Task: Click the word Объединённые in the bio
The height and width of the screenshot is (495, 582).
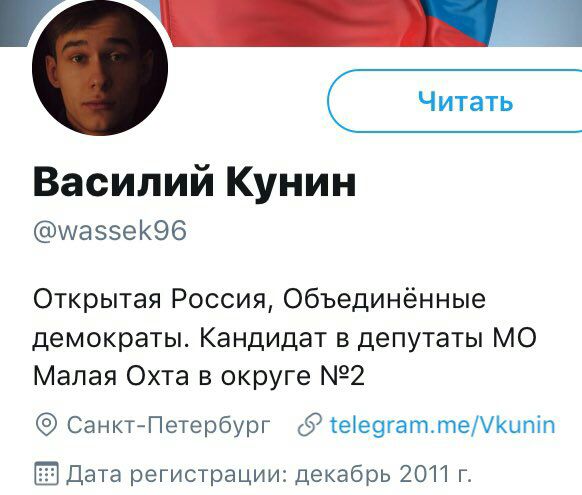Action: 384,298
